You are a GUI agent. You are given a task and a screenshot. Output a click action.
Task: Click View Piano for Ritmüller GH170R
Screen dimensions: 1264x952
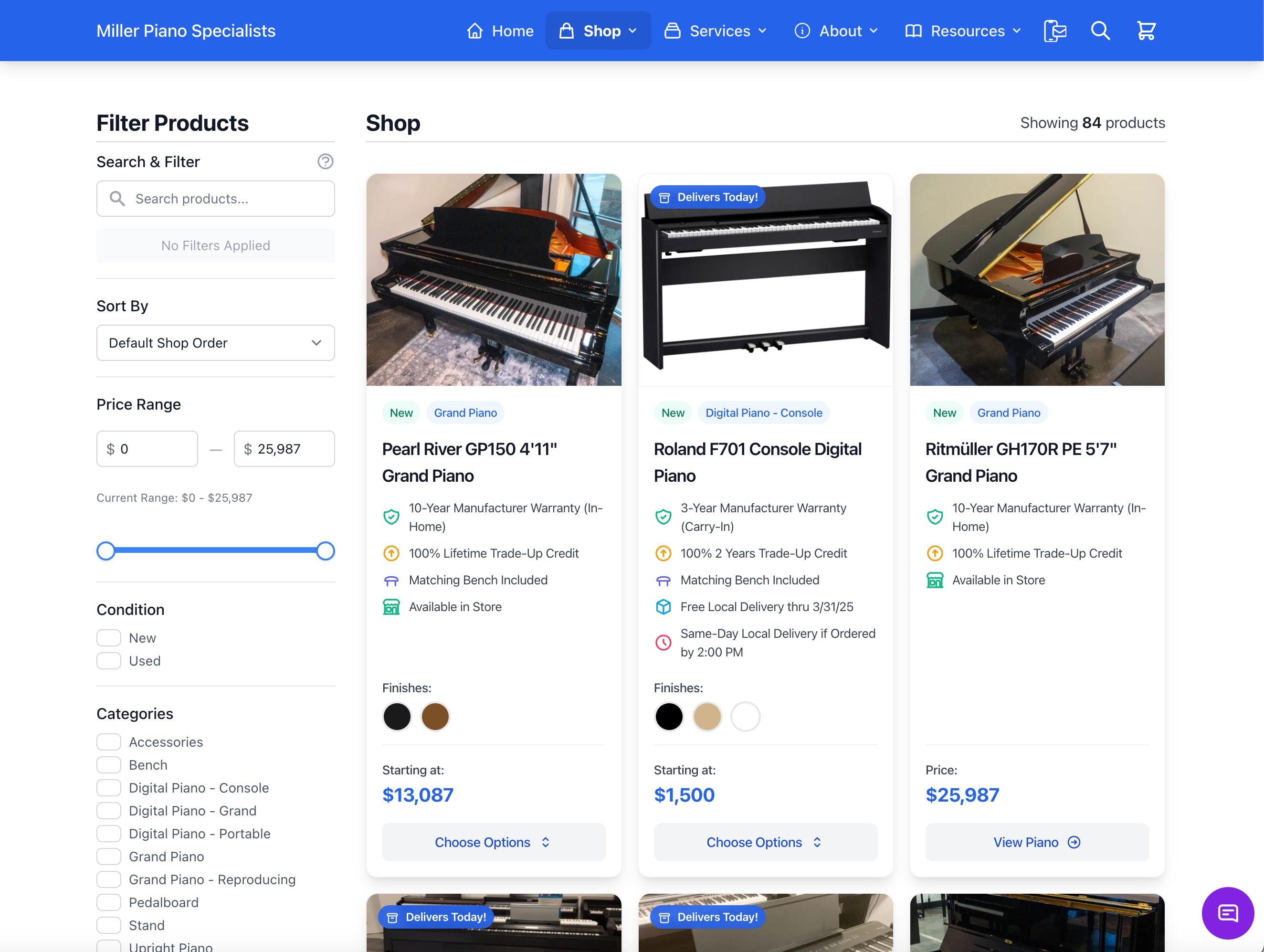[x=1037, y=842]
